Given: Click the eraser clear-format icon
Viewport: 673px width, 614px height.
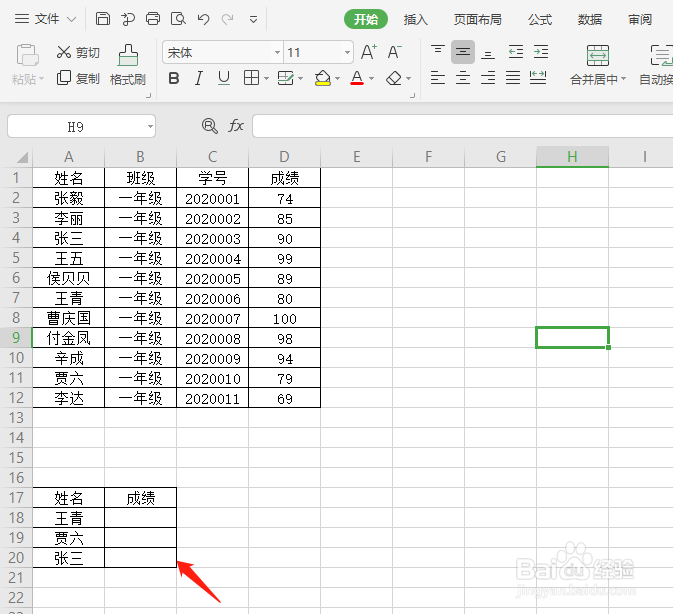Looking at the screenshot, I should coord(394,78).
